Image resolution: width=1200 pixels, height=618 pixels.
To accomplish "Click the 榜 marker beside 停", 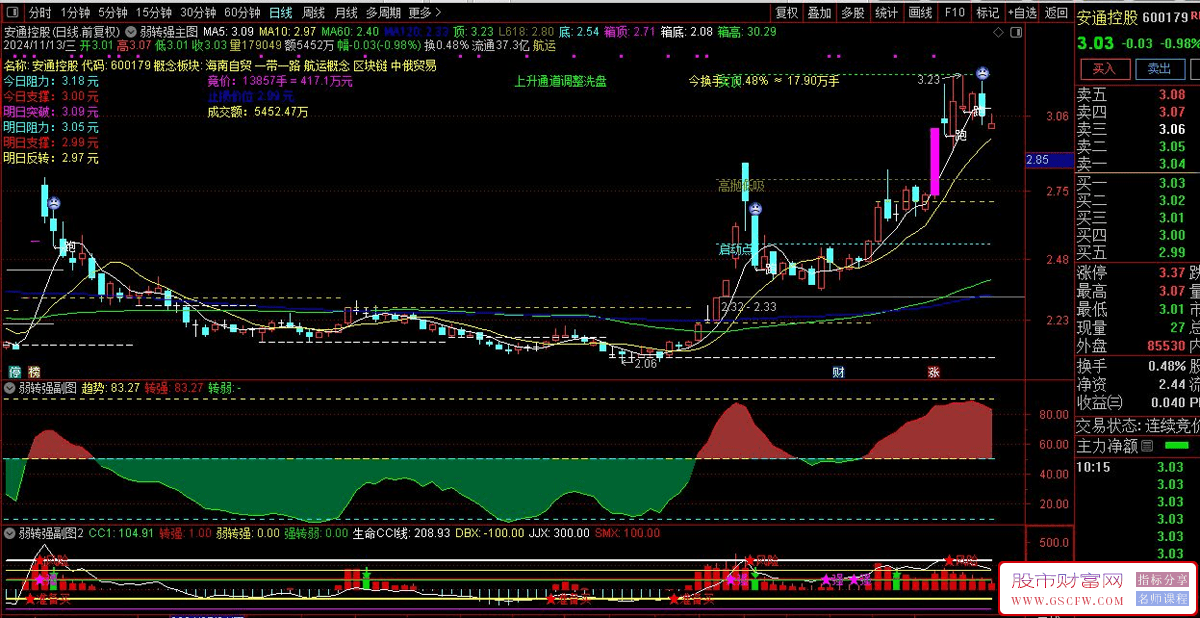I will (x=34, y=372).
